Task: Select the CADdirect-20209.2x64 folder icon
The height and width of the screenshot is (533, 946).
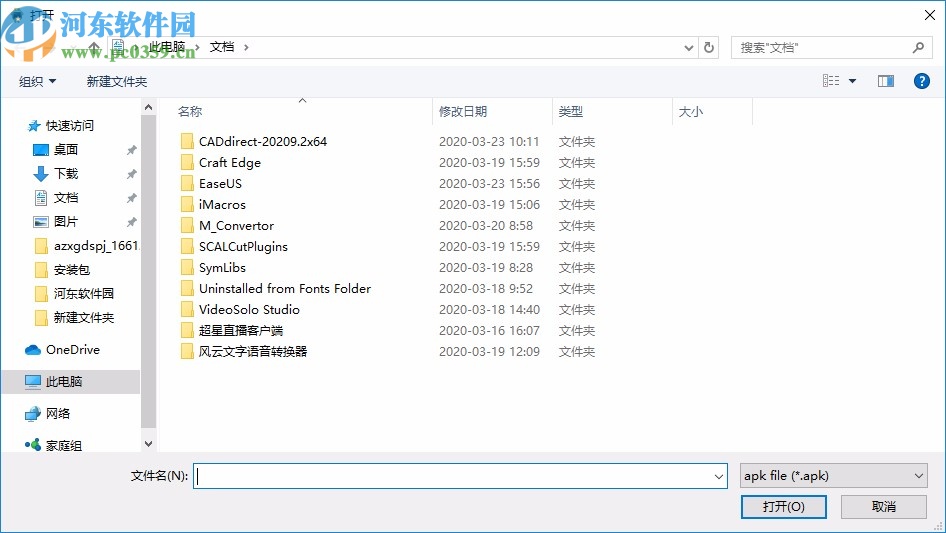Action: 187,142
